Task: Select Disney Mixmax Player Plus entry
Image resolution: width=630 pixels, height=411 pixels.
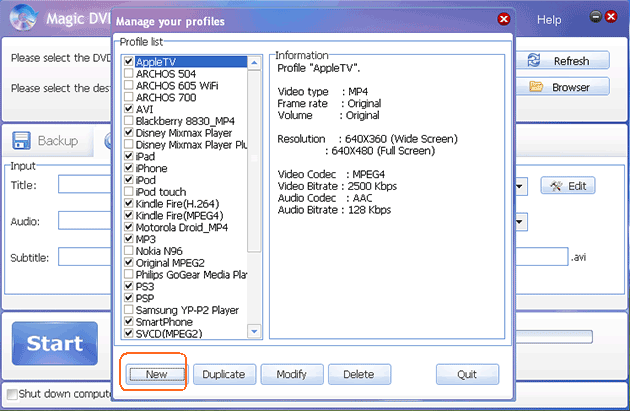Action: [x=191, y=144]
